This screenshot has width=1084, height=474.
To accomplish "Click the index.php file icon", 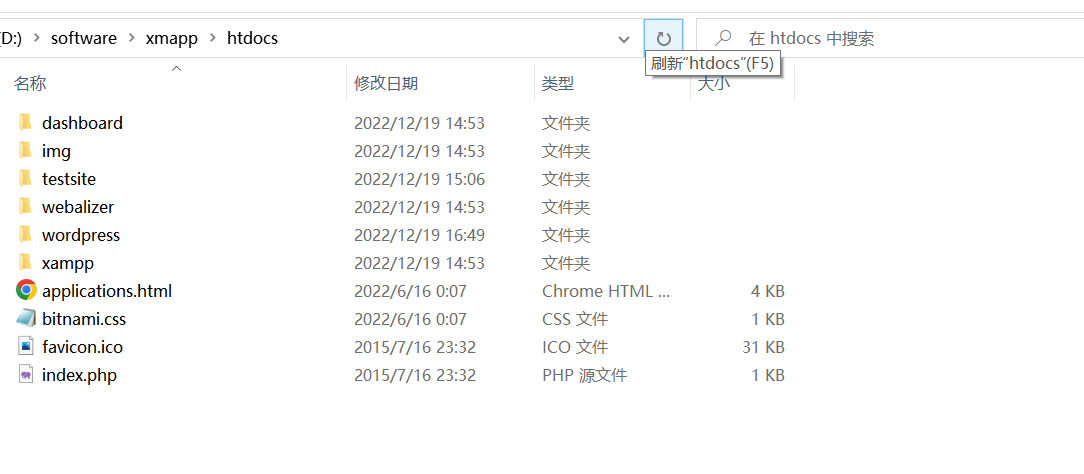I will (26, 375).
